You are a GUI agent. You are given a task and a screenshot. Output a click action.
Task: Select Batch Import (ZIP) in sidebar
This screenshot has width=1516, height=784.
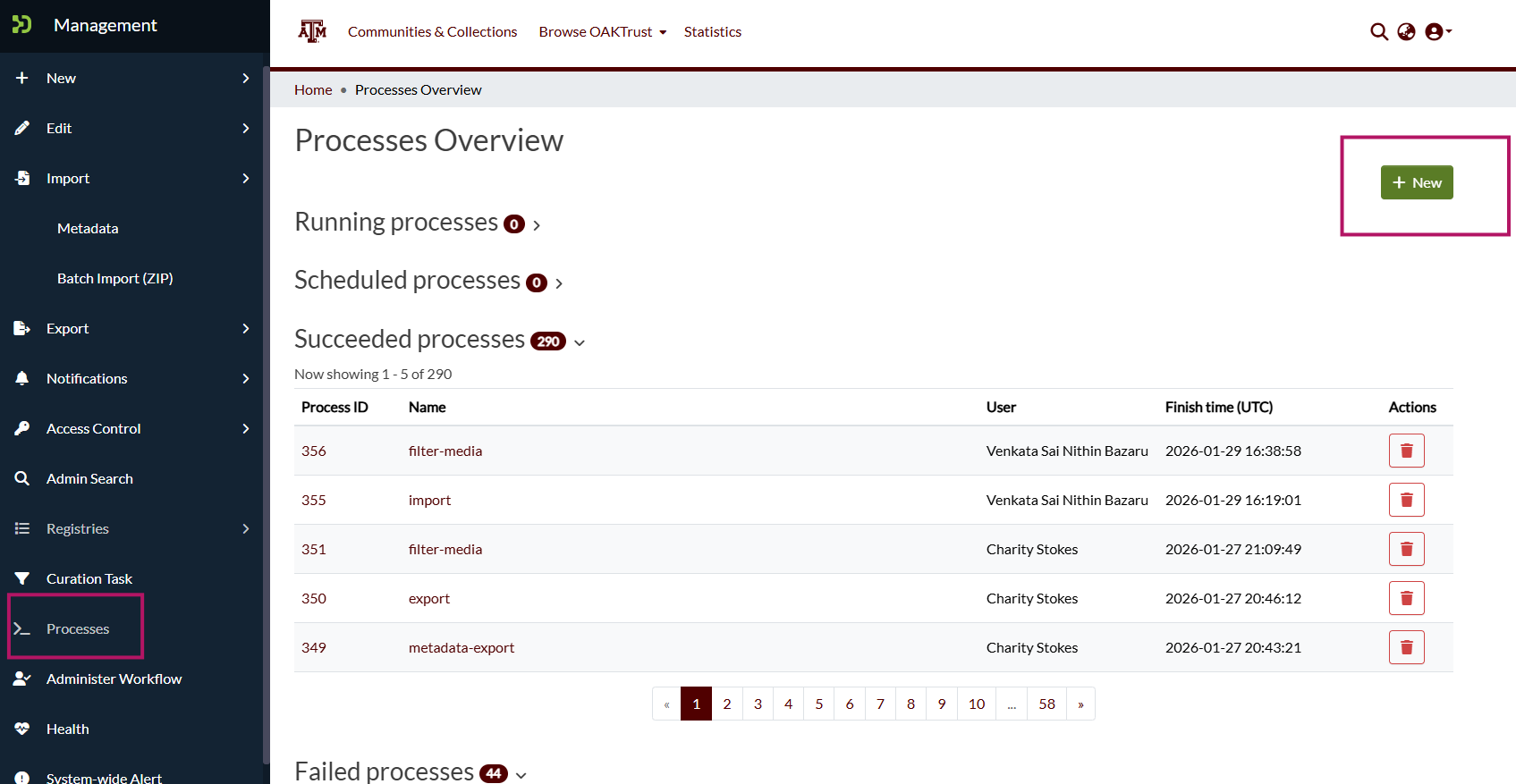115,279
